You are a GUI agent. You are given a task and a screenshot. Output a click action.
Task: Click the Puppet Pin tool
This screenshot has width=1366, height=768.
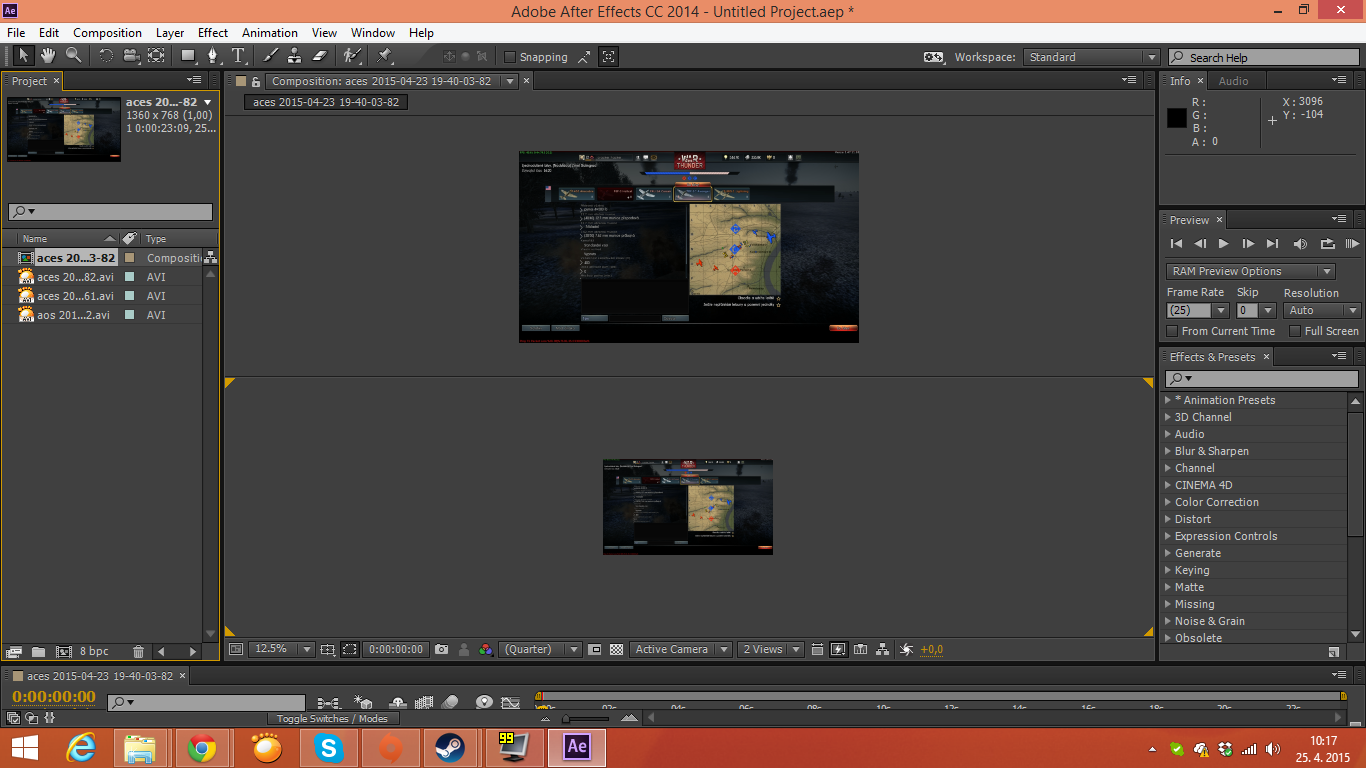click(384, 56)
